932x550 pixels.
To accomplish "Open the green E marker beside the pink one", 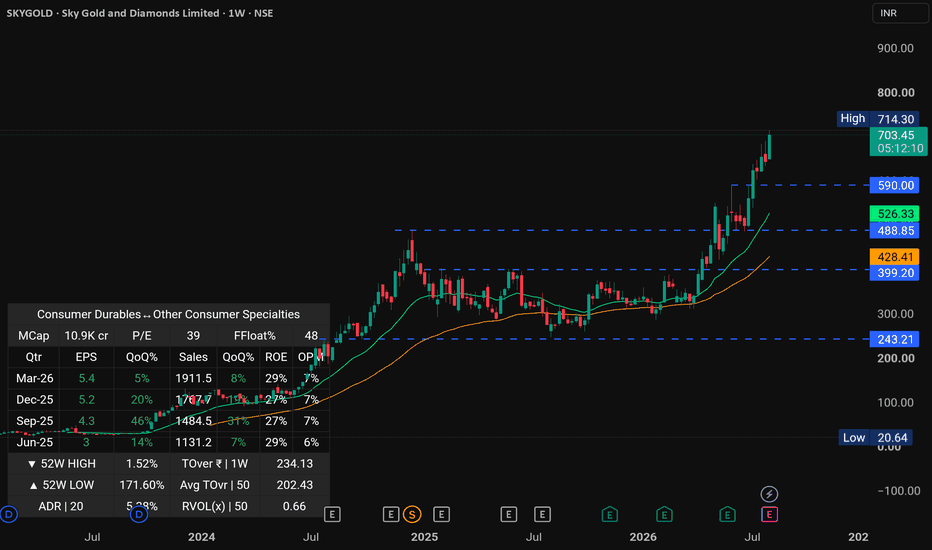I will [x=727, y=514].
